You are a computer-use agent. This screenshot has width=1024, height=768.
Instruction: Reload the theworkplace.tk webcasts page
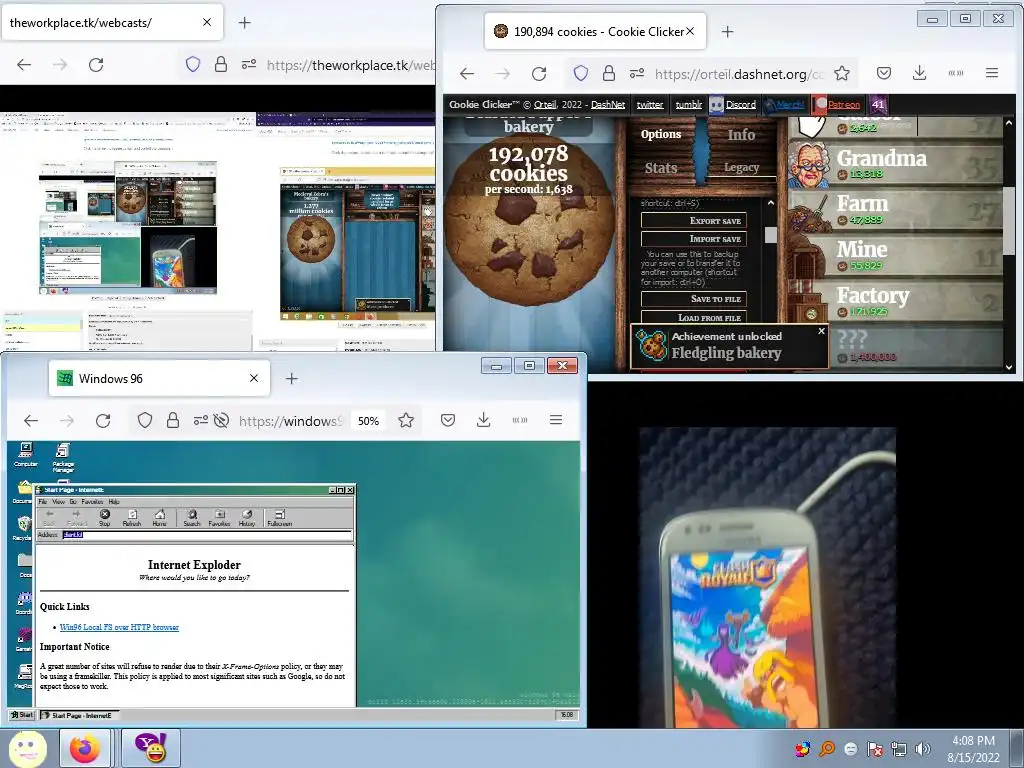click(x=96, y=65)
